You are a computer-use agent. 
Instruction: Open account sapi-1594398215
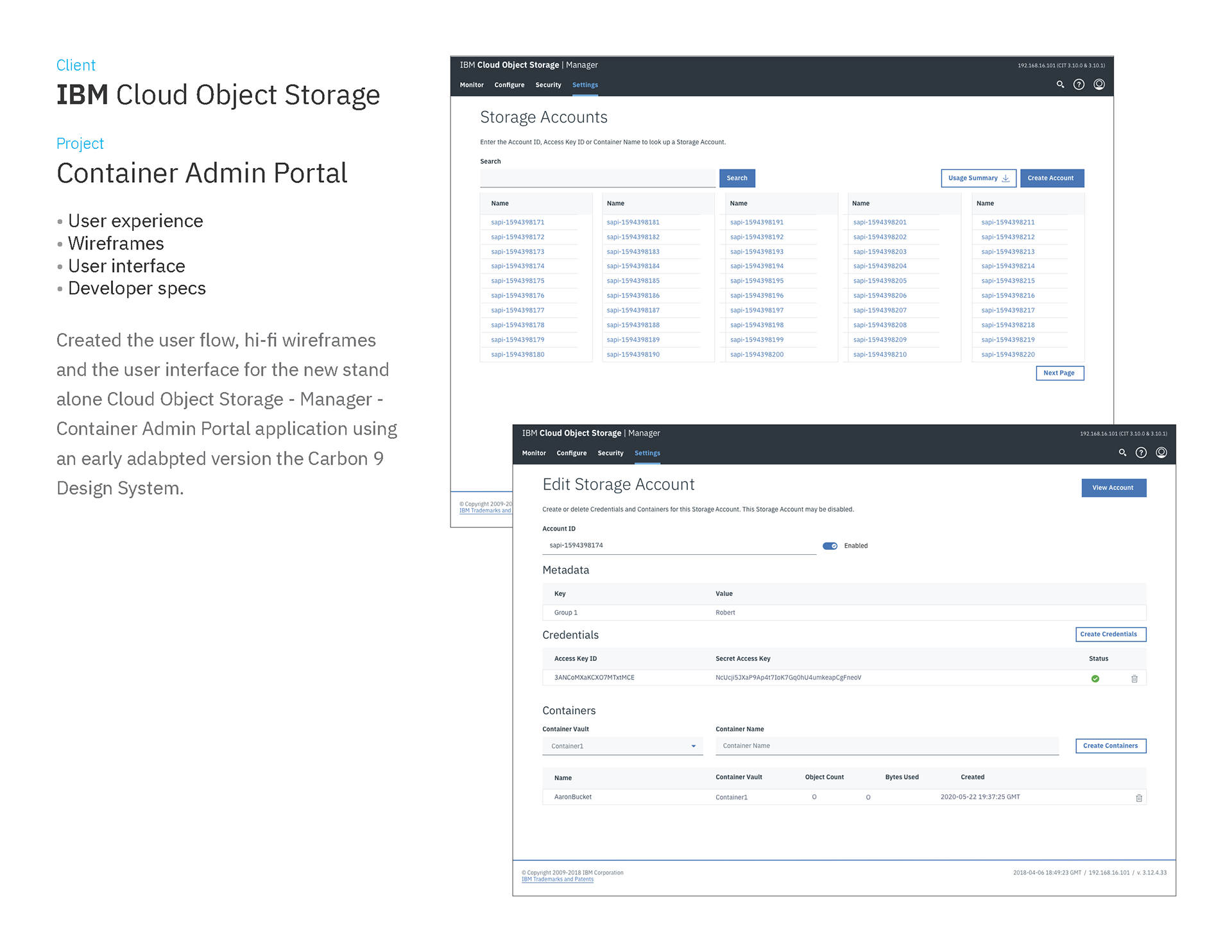coord(1008,281)
